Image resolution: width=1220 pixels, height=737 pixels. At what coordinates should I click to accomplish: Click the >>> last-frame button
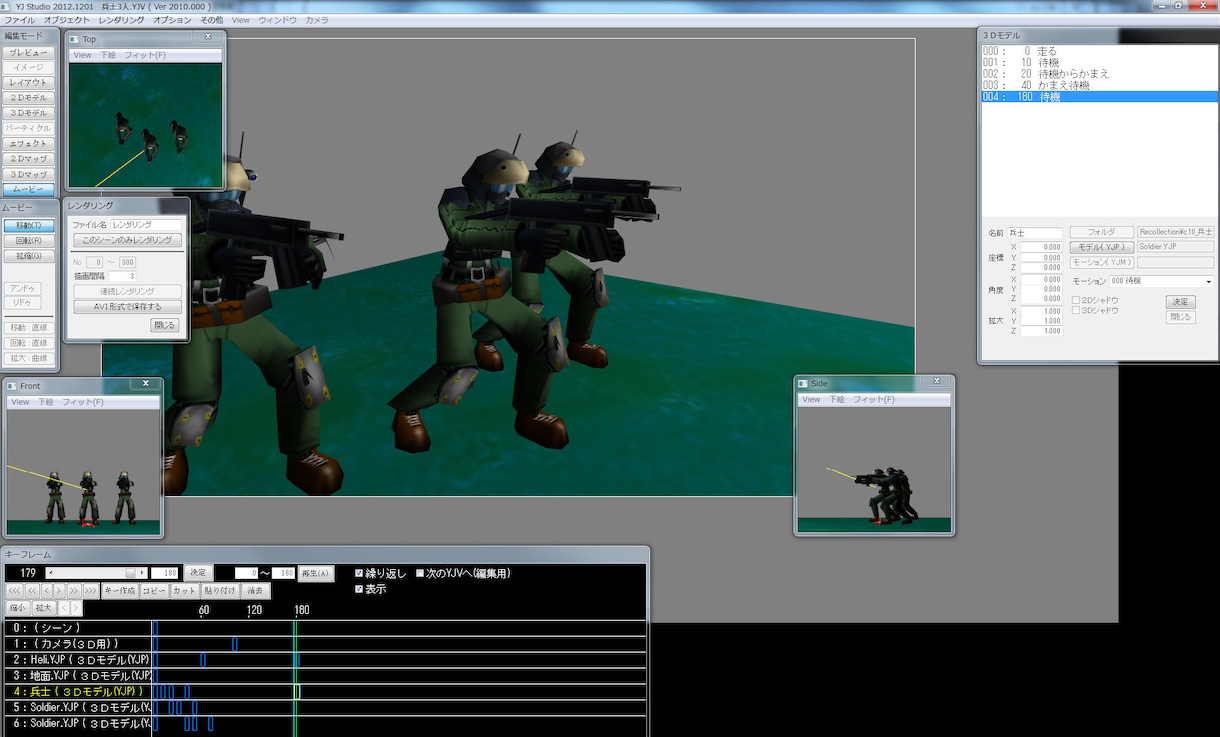tap(91, 591)
